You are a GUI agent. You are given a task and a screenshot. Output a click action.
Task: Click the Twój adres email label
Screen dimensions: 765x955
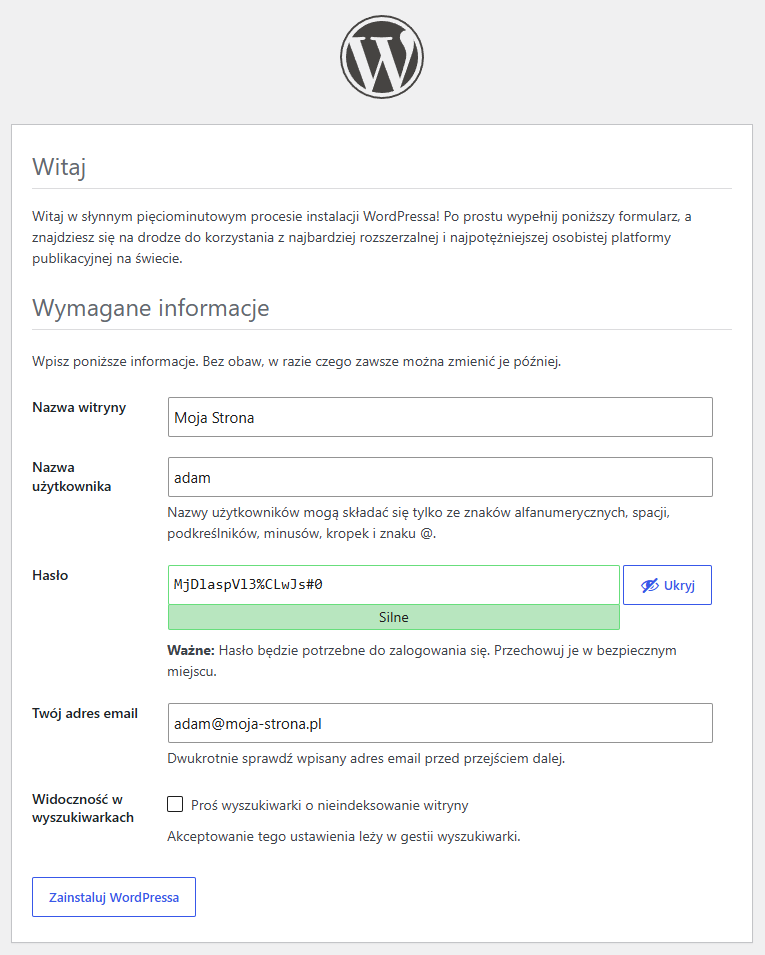tap(85, 713)
